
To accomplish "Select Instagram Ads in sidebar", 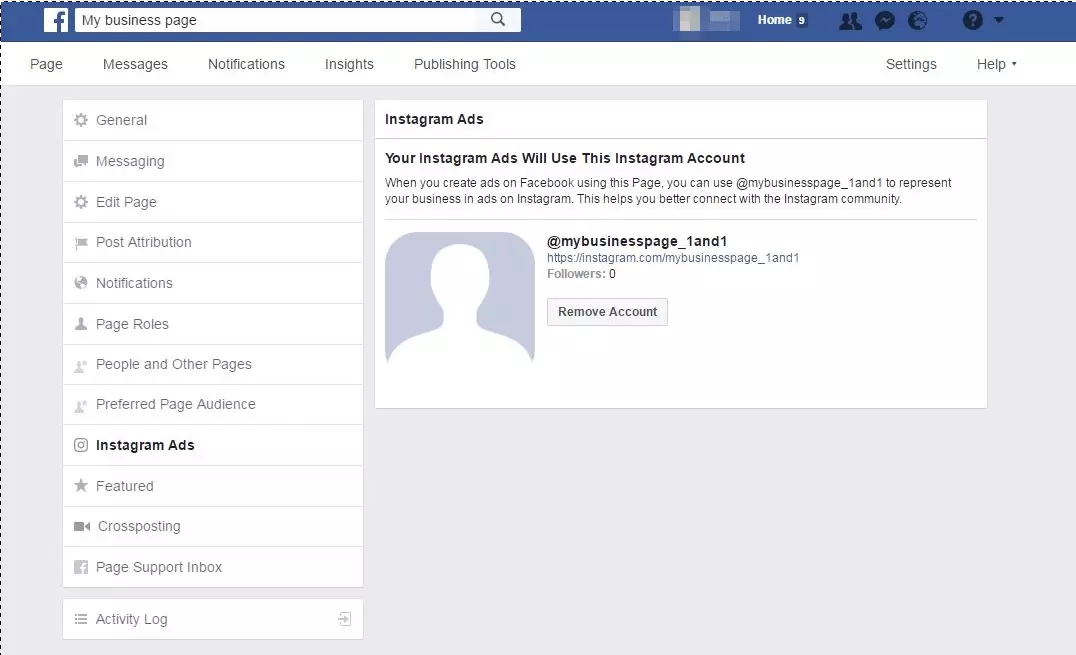I will (213, 445).
